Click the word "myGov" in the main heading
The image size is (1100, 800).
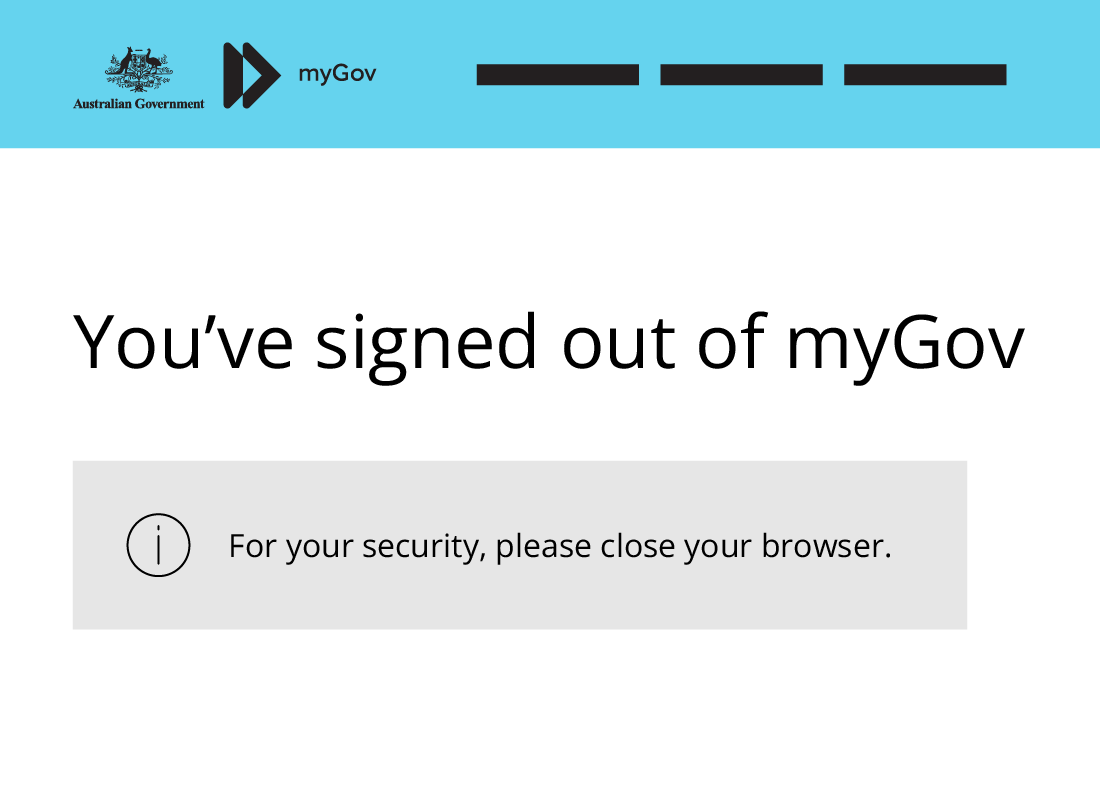[905, 344]
